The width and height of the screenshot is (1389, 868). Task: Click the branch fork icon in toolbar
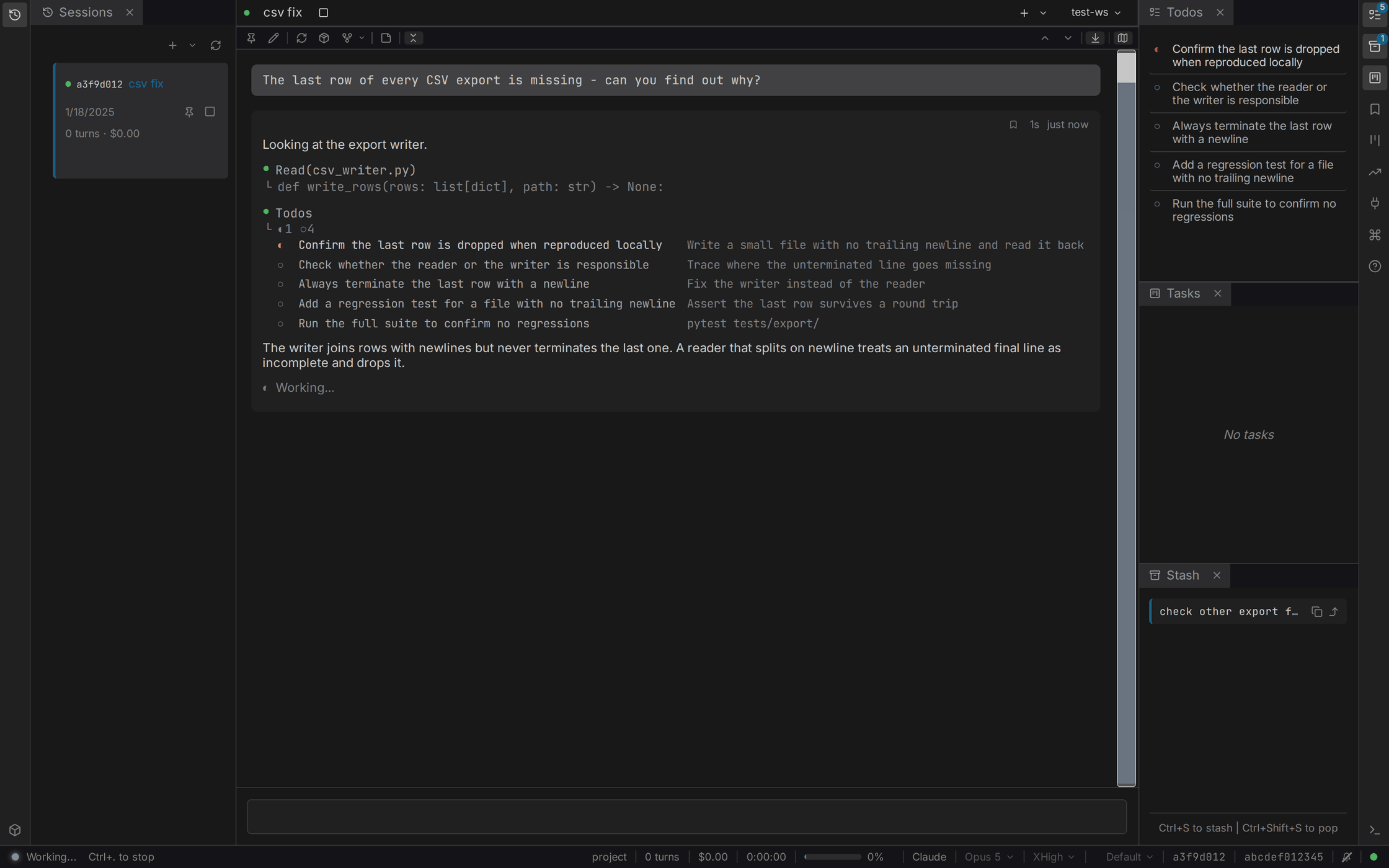tap(347, 38)
